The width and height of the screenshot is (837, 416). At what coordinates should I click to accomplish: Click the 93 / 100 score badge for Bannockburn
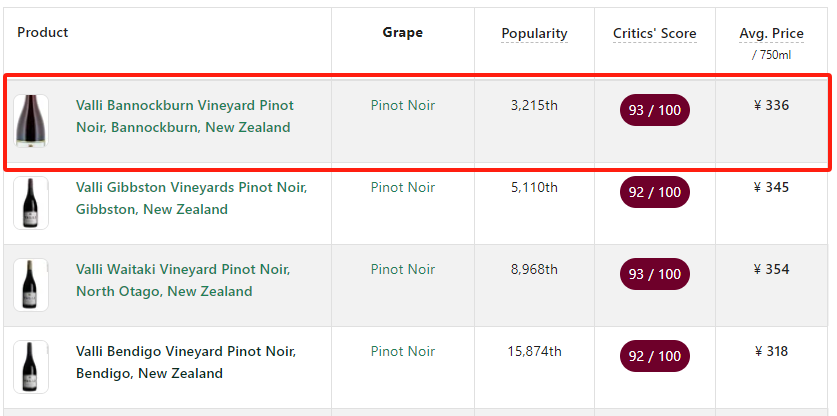(654, 111)
